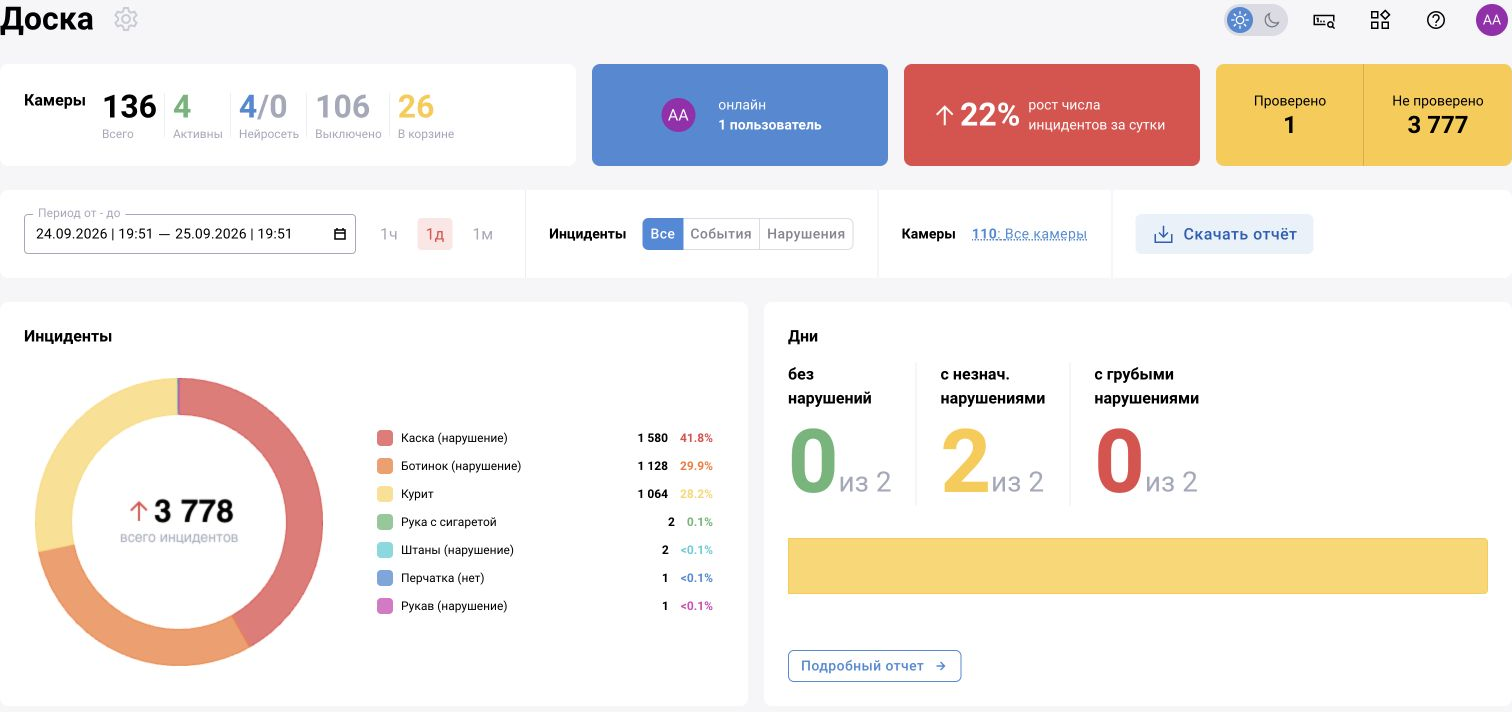Click red arrow icon beside 3 778

pyautogui.click(x=138, y=511)
